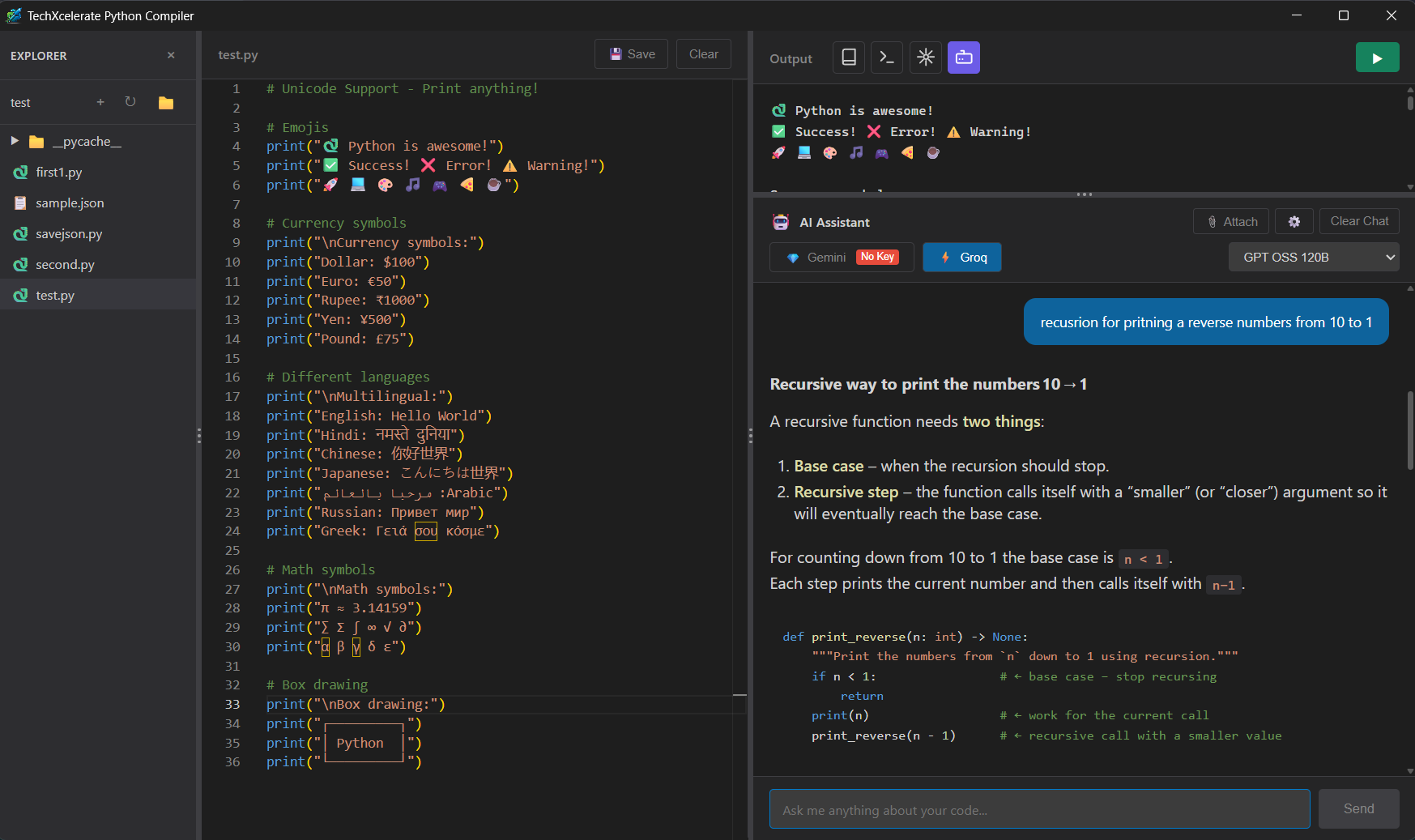Open the book output view icon
1415x840 pixels.
(x=848, y=57)
